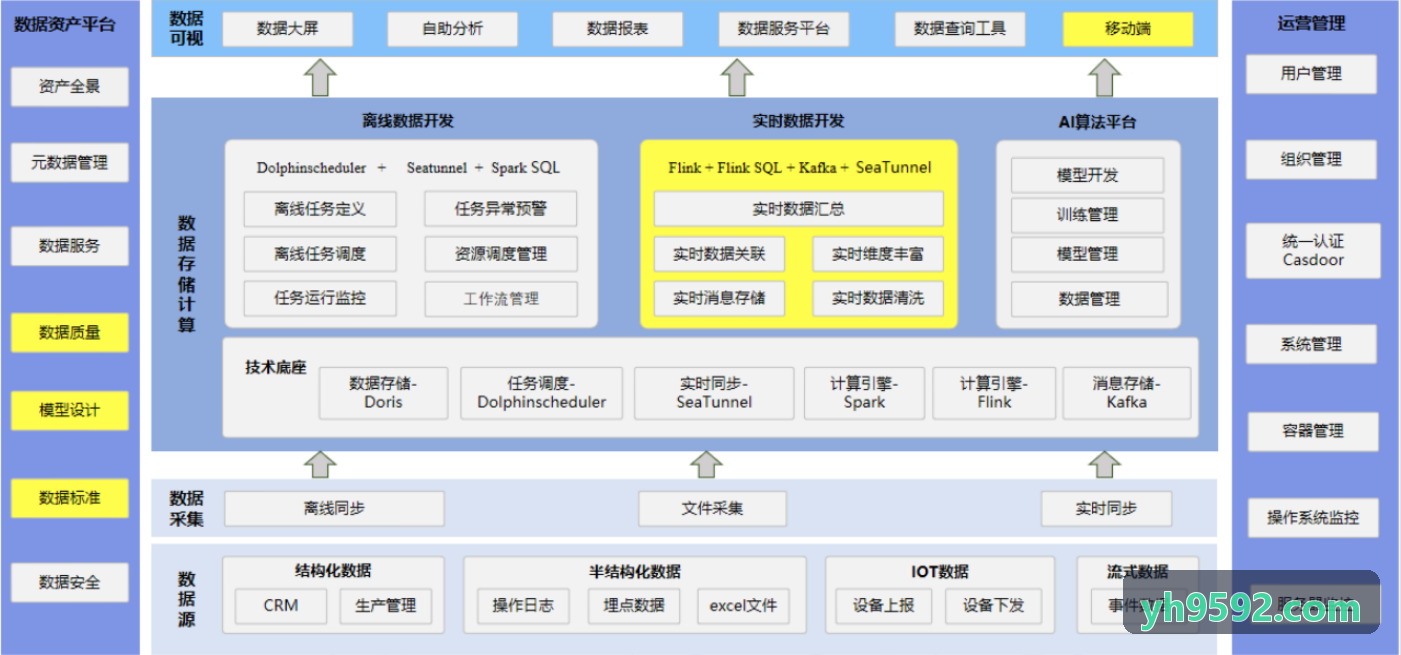Select the 操作系统监控 box
This screenshot has width=1401, height=655.
(x=1313, y=517)
